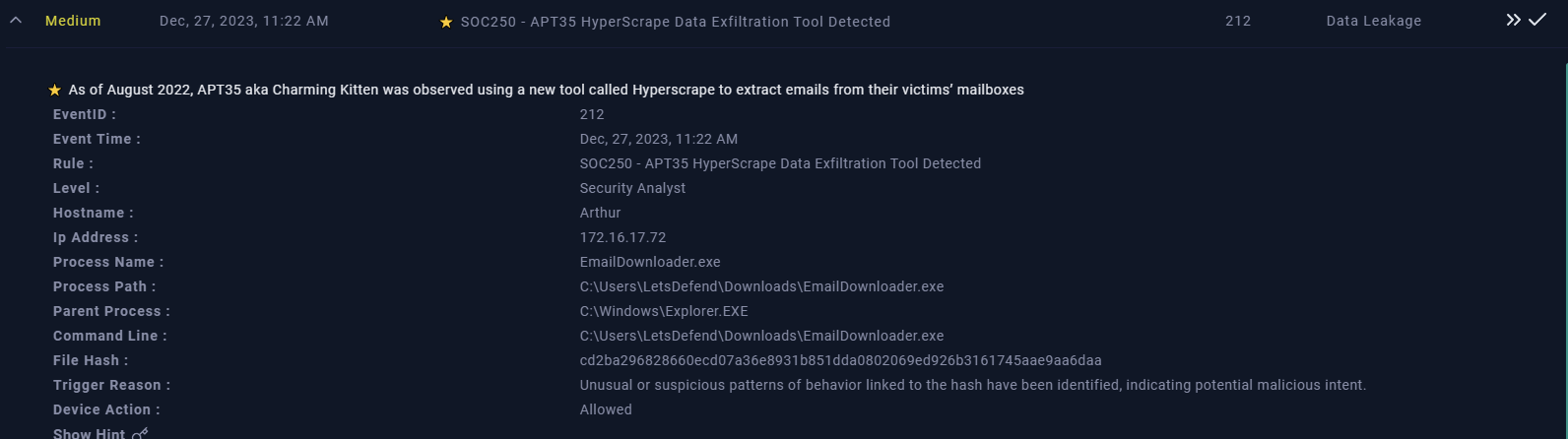Collapse the SOC250 alert row chevron
The width and height of the screenshot is (1568, 439).
pos(16,21)
